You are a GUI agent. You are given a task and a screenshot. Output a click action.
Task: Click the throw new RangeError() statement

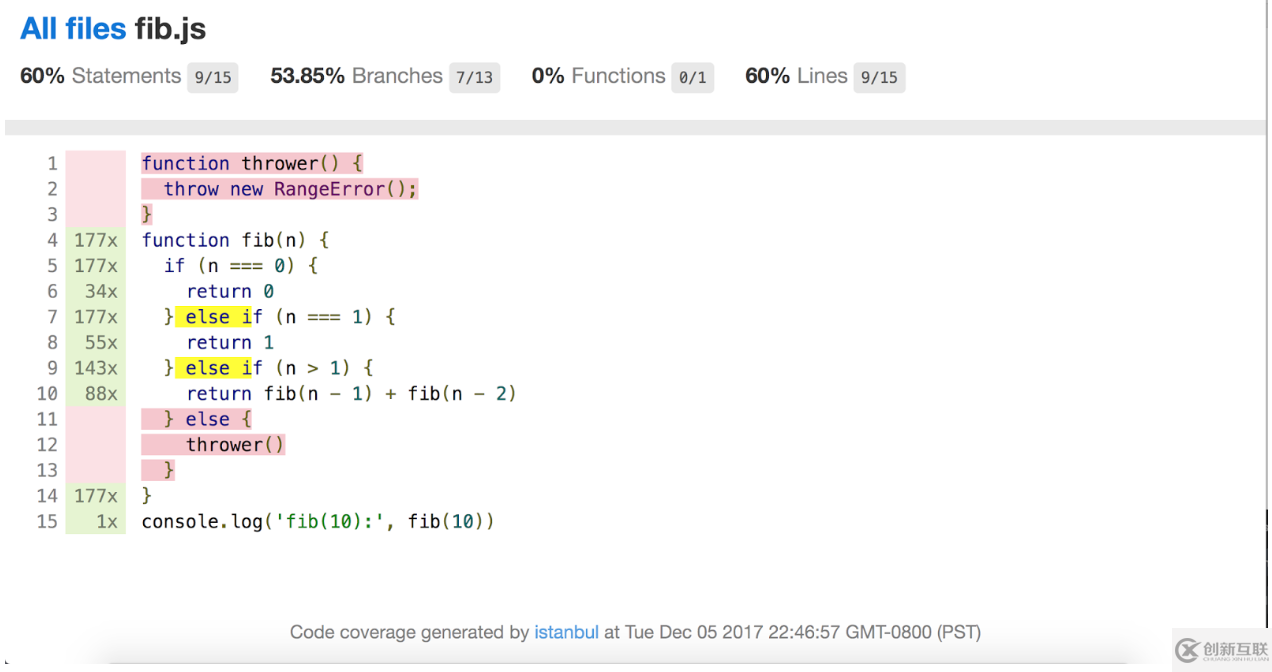pyautogui.click(x=289, y=189)
